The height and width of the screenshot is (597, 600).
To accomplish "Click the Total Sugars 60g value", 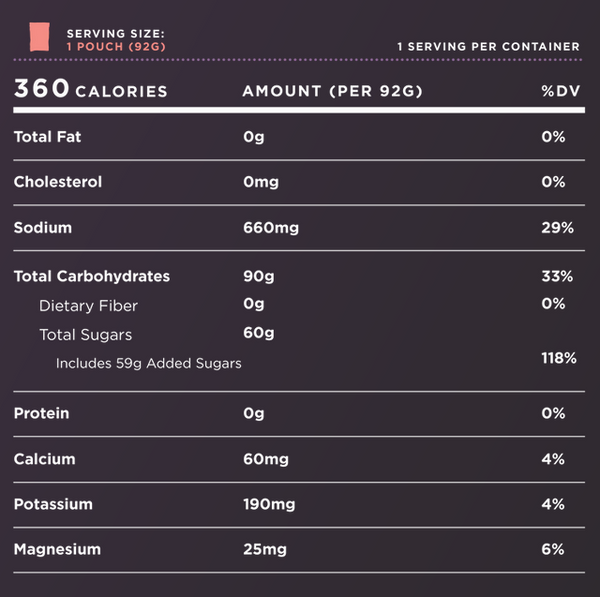I will point(259,333).
